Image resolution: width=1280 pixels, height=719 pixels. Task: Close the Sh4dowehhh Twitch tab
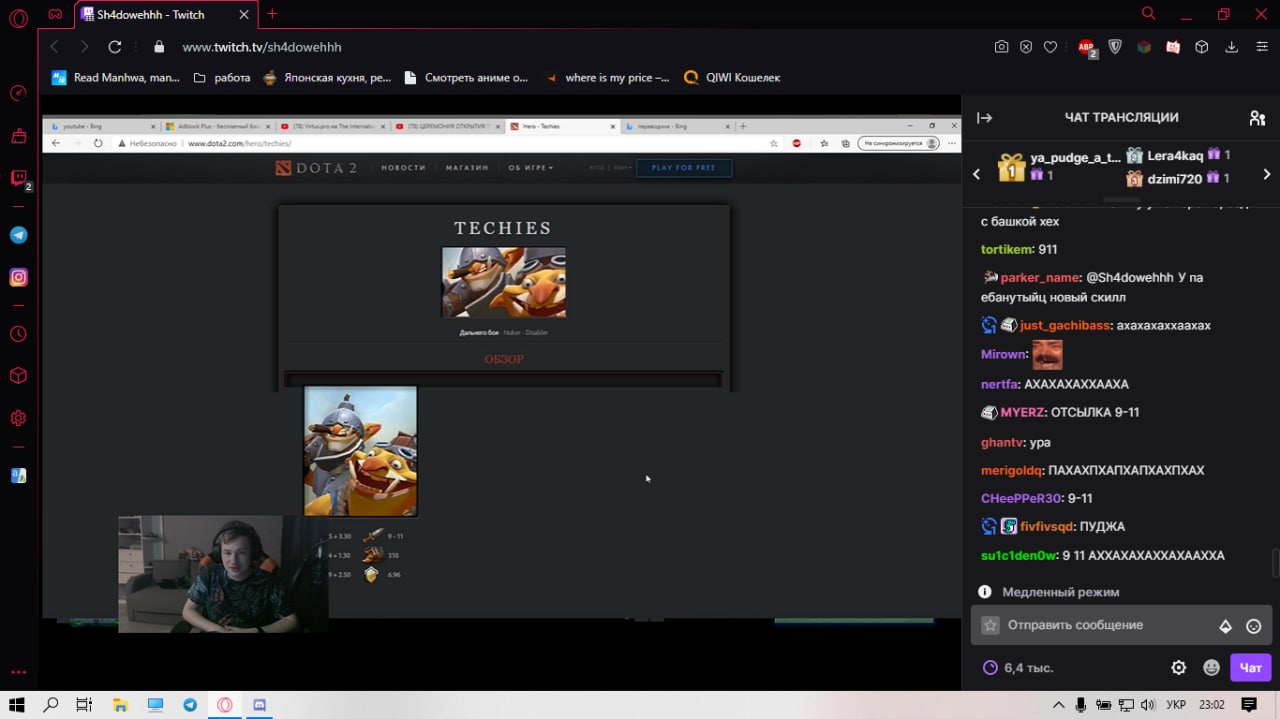[244, 15]
